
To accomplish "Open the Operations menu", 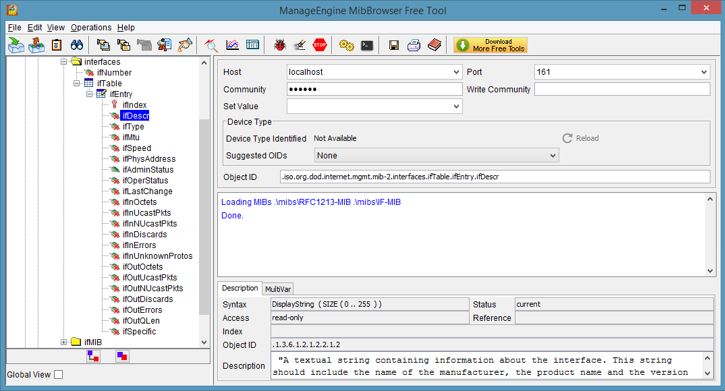I will [x=91, y=27].
